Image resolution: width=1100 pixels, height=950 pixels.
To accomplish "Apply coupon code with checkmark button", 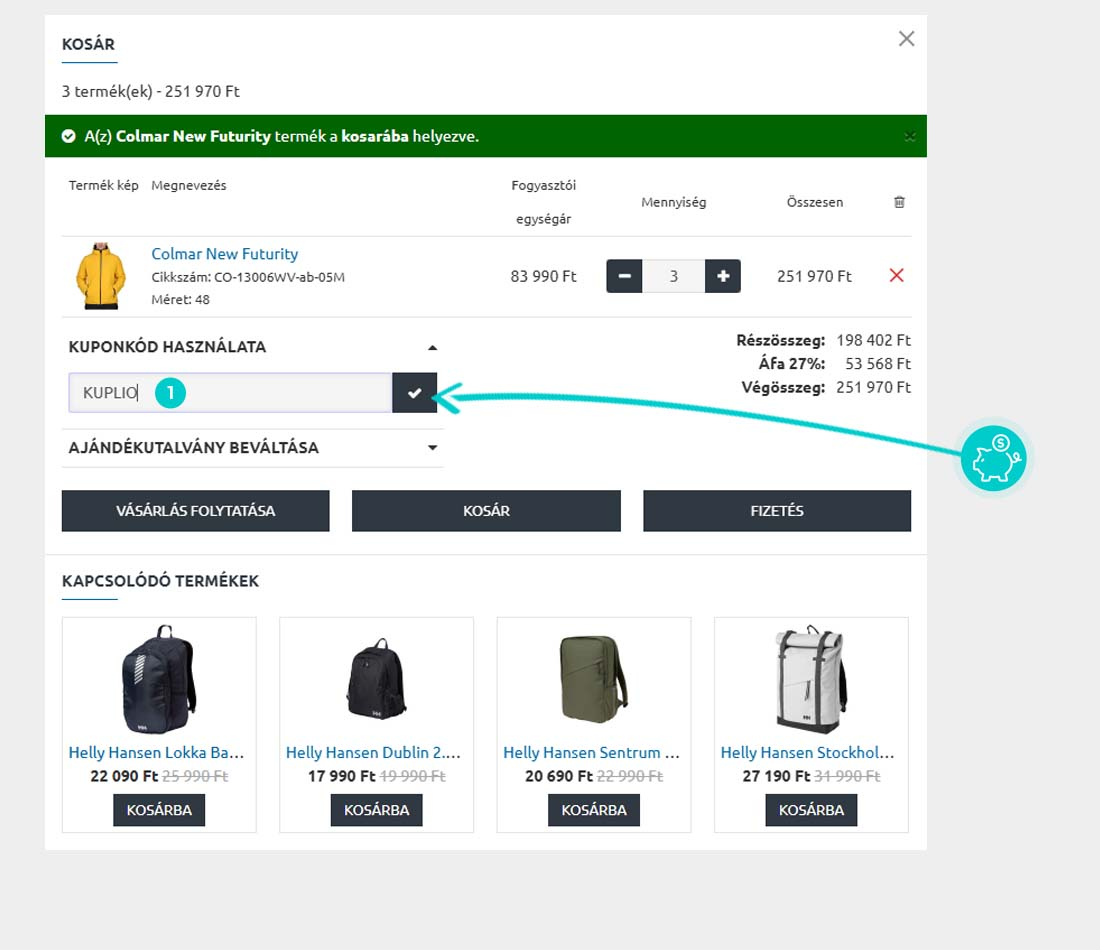I will pos(415,393).
